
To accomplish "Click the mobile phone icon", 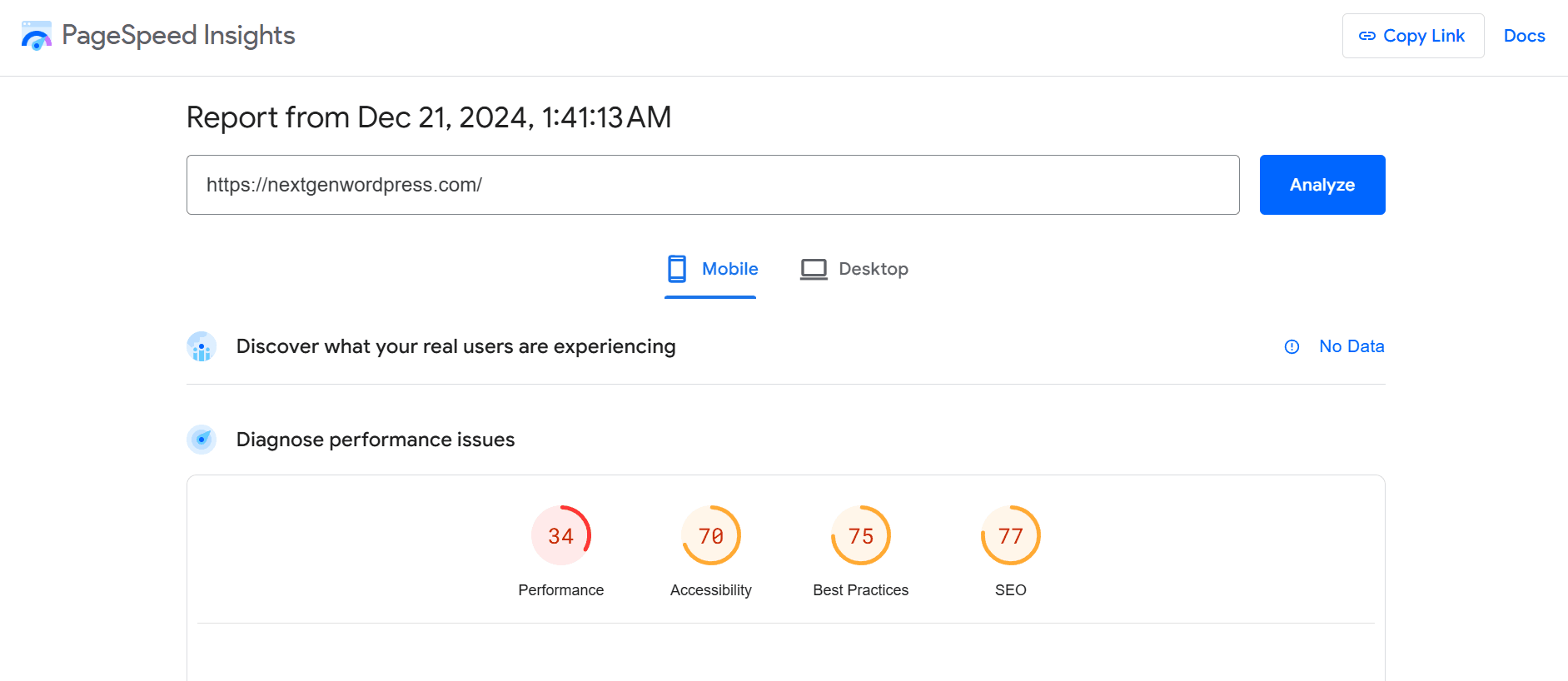I will click(x=677, y=269).
